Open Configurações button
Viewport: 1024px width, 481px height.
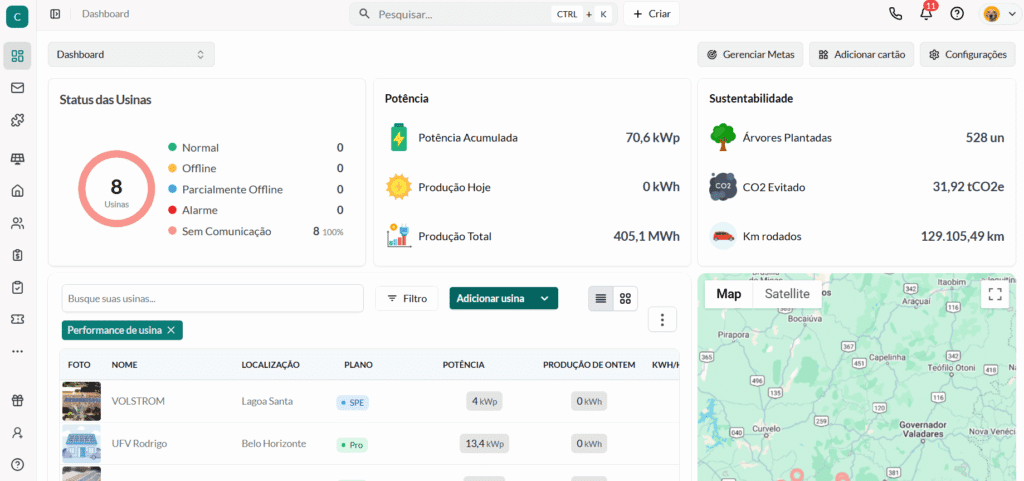(x=968, y=55)
